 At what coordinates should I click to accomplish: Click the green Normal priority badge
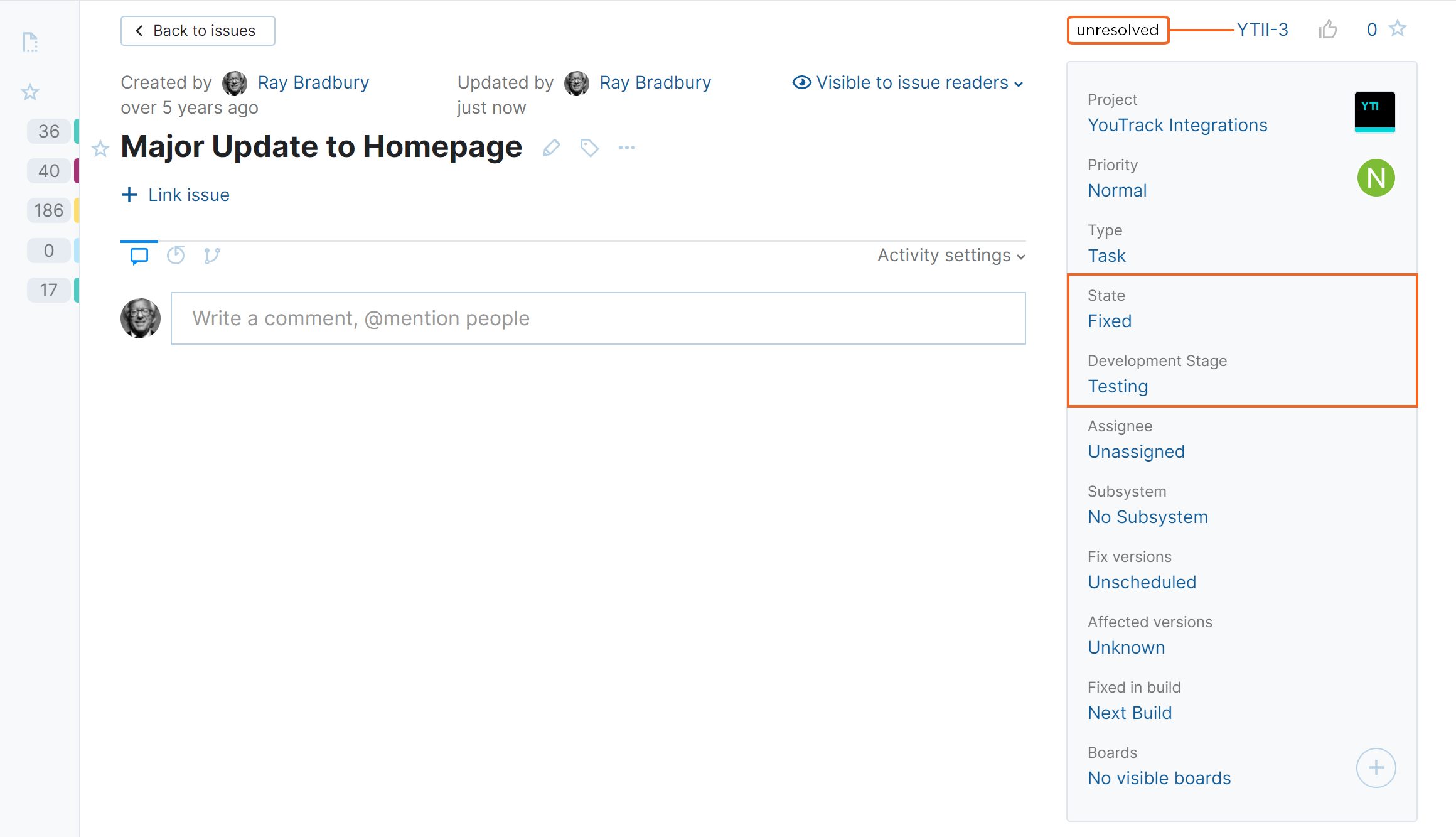[x=1376, y=178]
